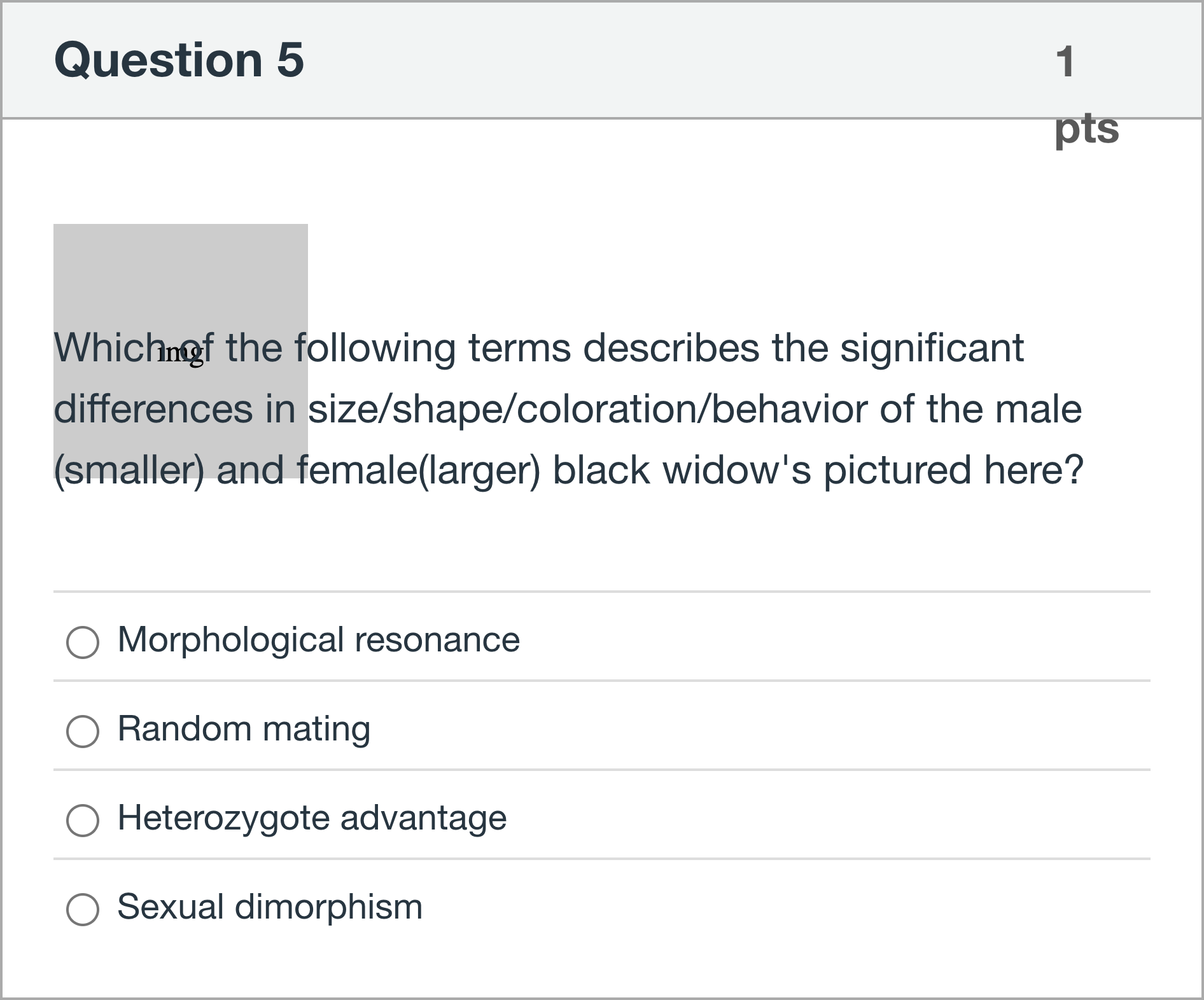1204x1000 pixels.
Task: Click the number '1' in the header
Action: [1063, 61]
